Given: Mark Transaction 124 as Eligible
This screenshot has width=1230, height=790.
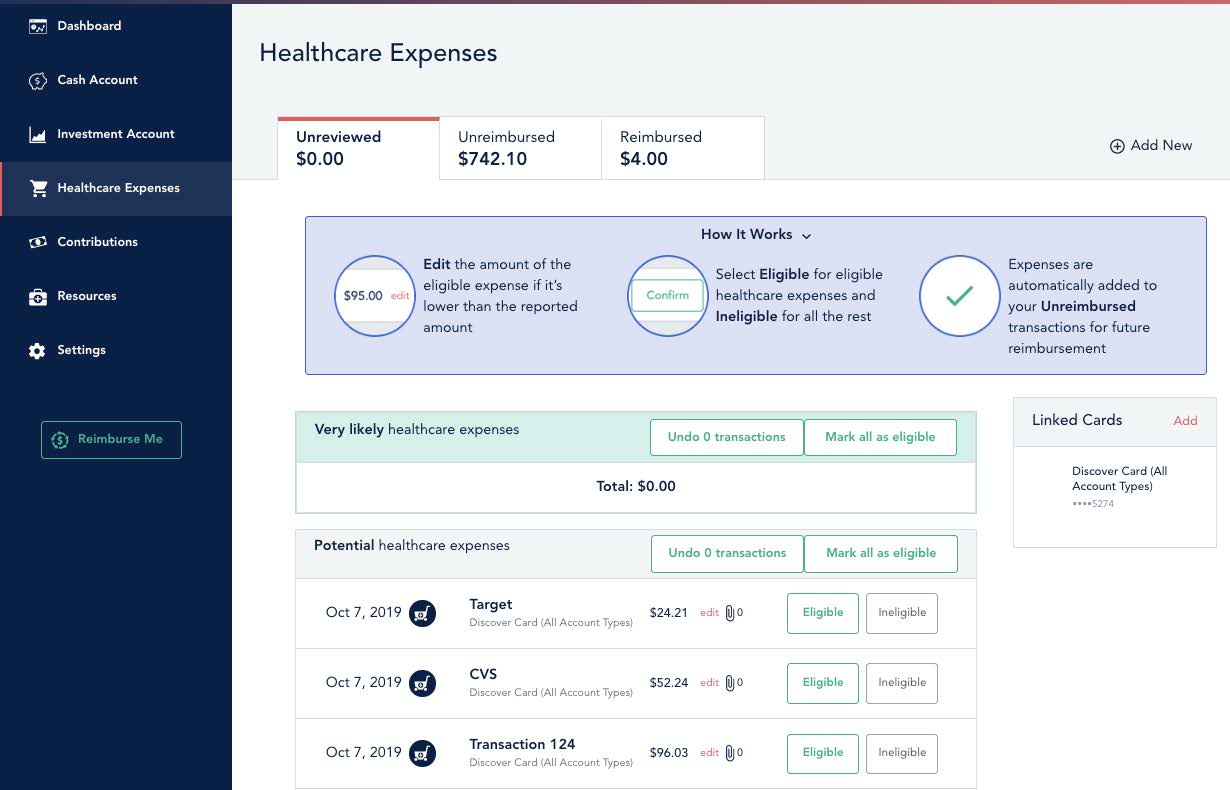Looking at the screenshot, I should [x=822, y=753].
